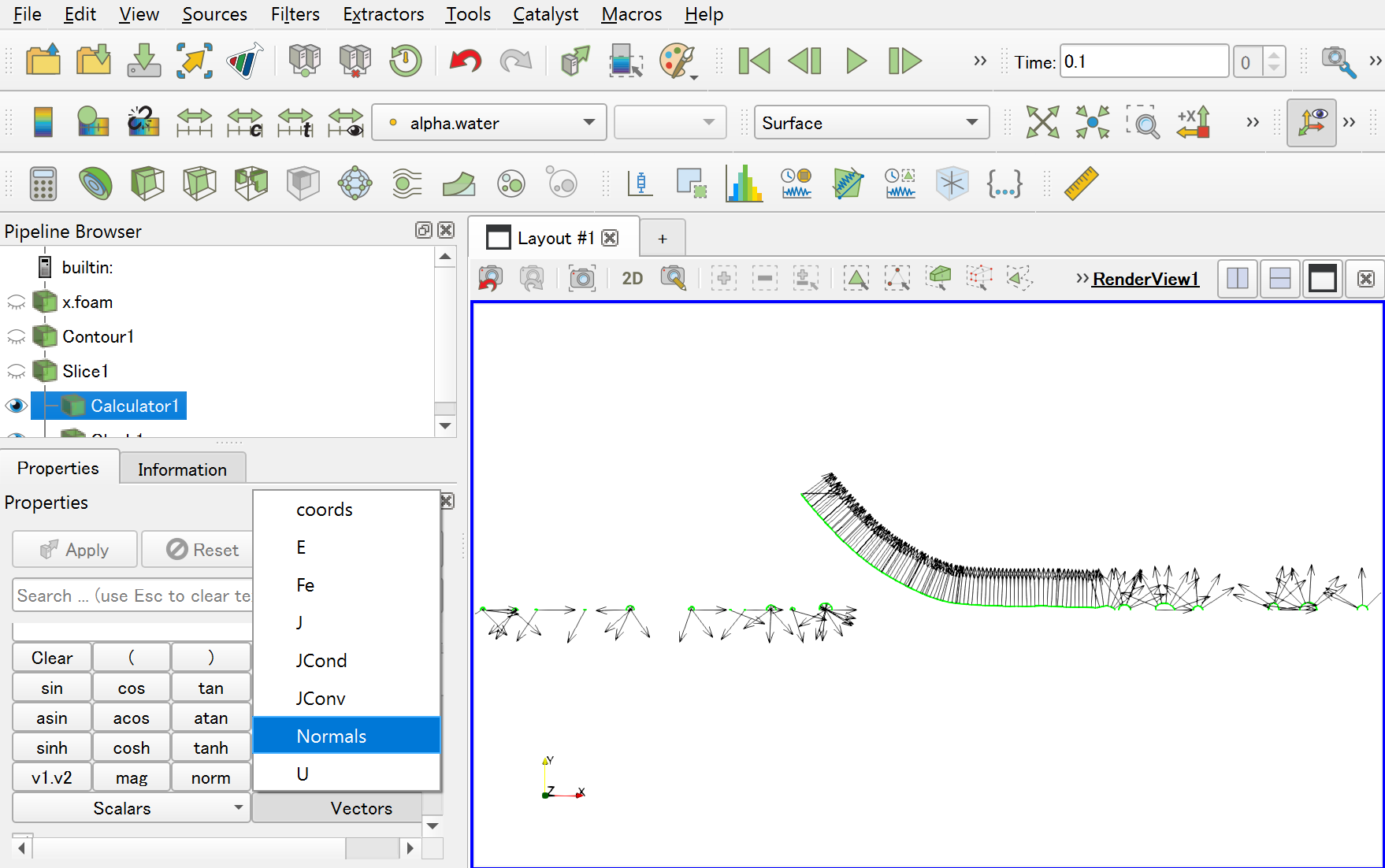Open the ruler measurement tool
Image resolution: width=1385 pixels, height=868 pixels.
[x=1081, y=184]
